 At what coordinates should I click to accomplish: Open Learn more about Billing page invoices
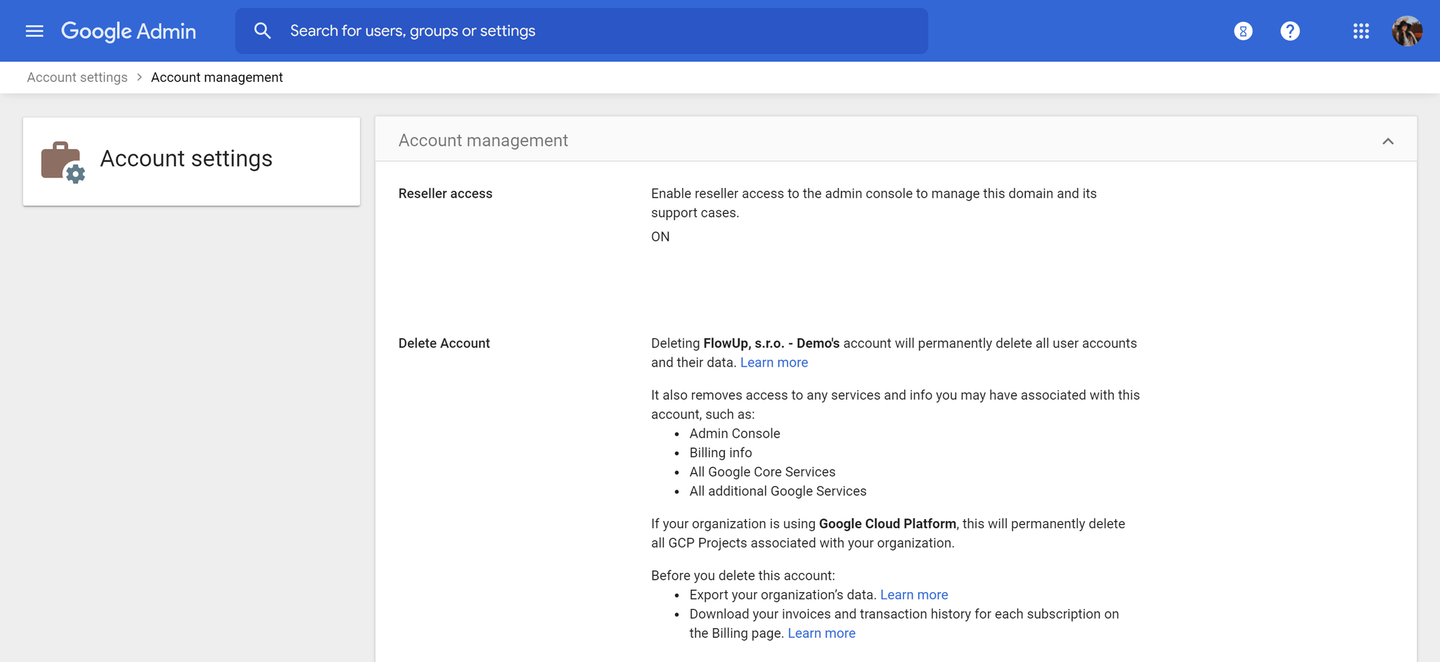[821, 633]
